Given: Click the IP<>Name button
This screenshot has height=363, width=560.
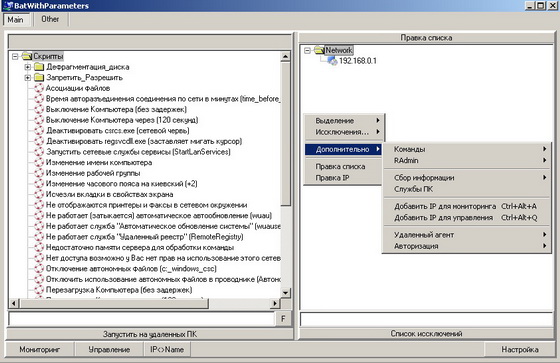Looking at the screenshot, I should point(167,349).
